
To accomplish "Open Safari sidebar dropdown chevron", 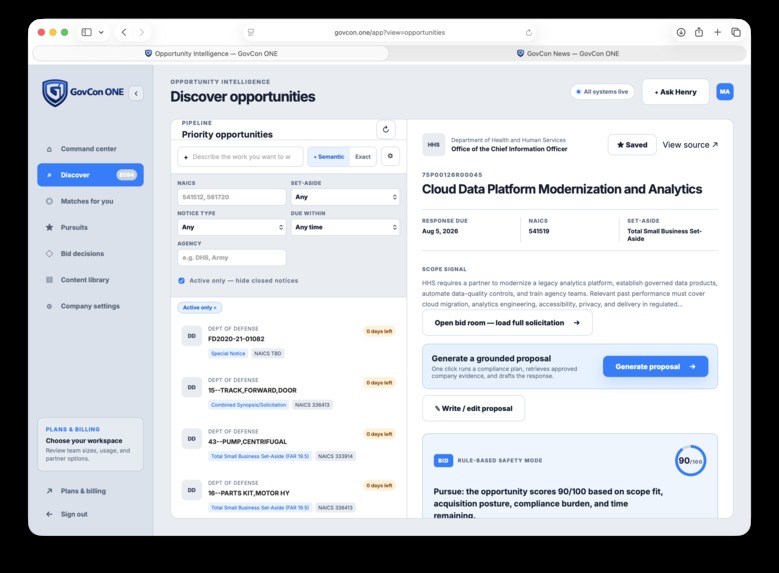I will (x=101, y=32).
